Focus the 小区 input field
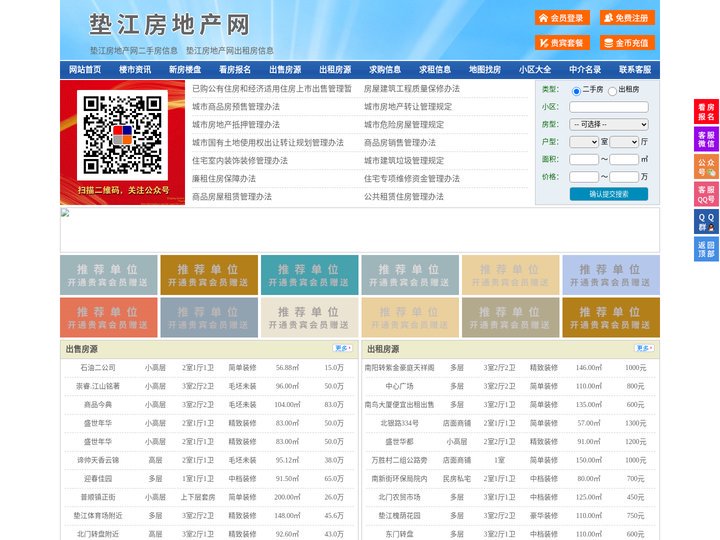Screen dimensions: 720x540 pyautogui.click(x=609, y=107)
